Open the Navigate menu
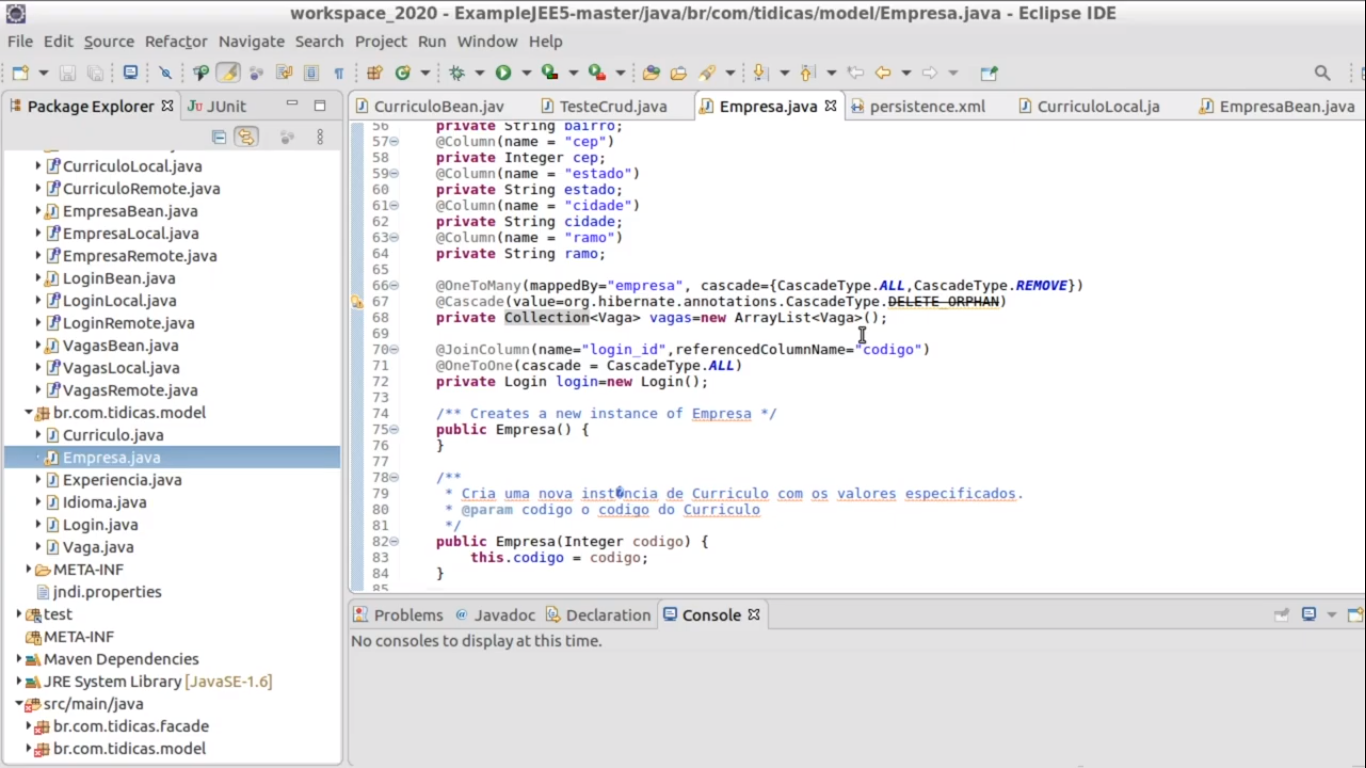The width and height of the screenshot is (1366, 768). pos(252,41)
